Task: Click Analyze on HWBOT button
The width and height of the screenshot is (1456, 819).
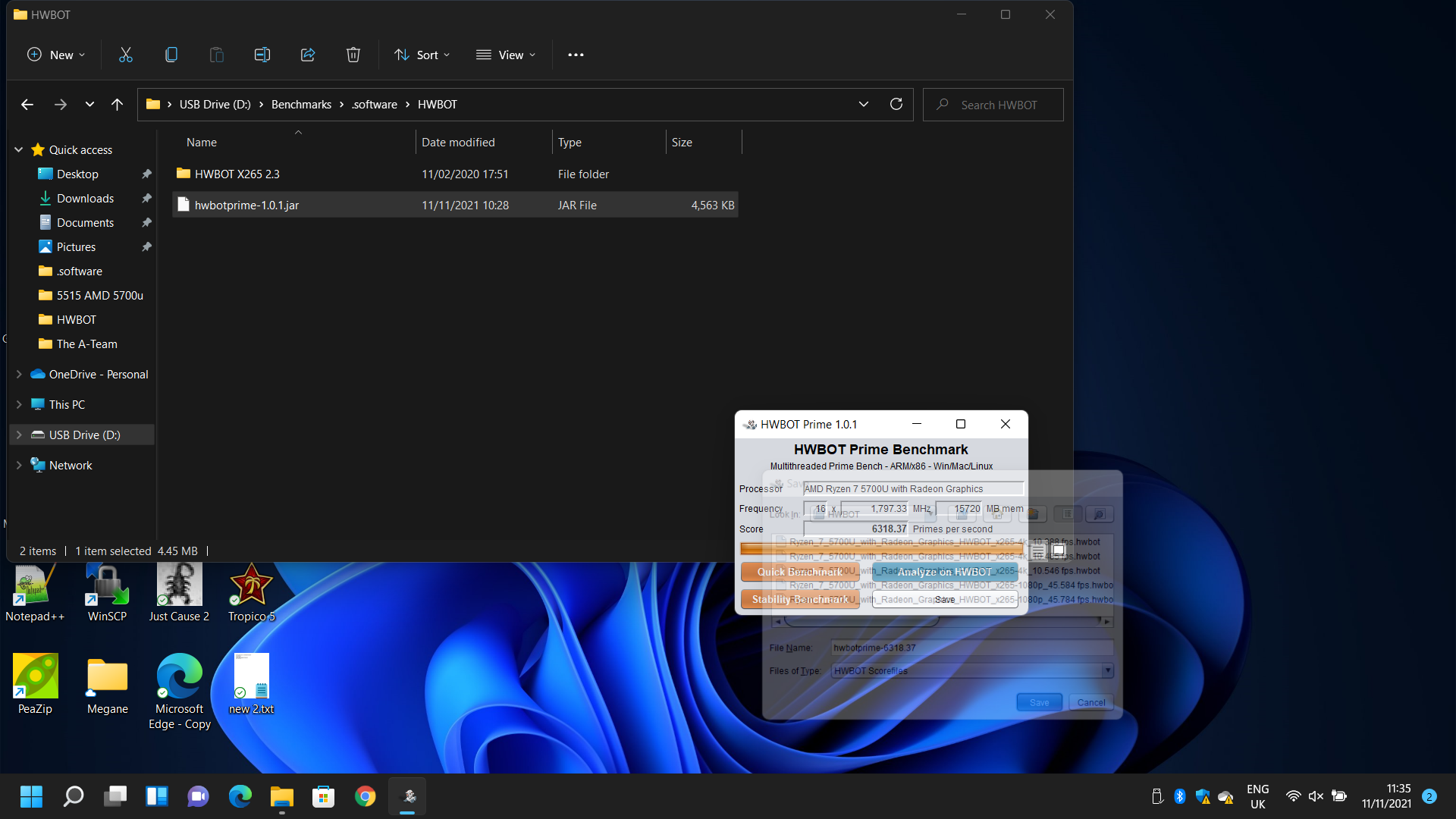Action: (945, 572)
